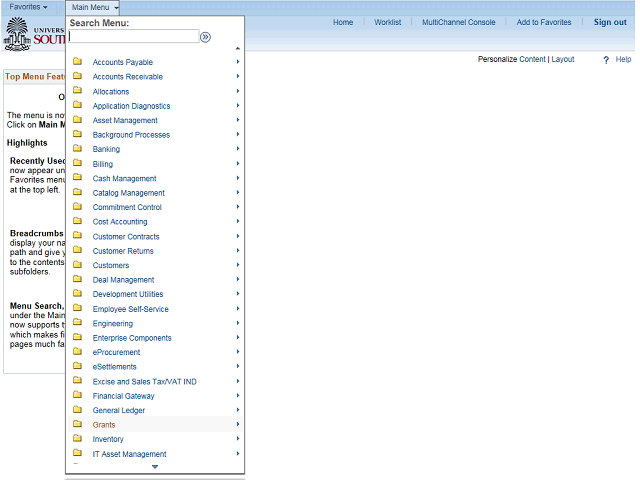Open the Favorites dropdown
Viewport: 640px width, 480px height.
pos(28,7)
